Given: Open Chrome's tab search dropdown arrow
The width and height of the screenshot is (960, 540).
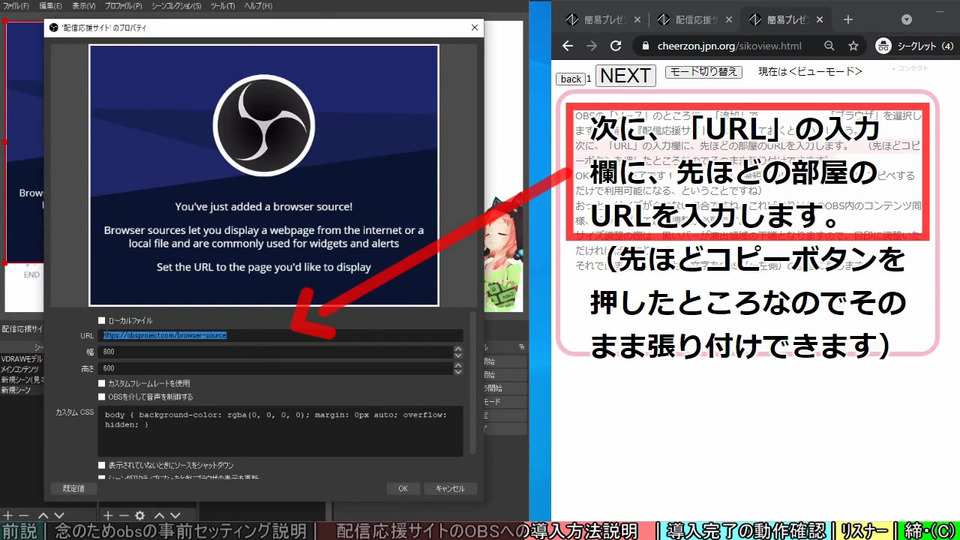Looking at the screenshot, I should coord(907,20).
